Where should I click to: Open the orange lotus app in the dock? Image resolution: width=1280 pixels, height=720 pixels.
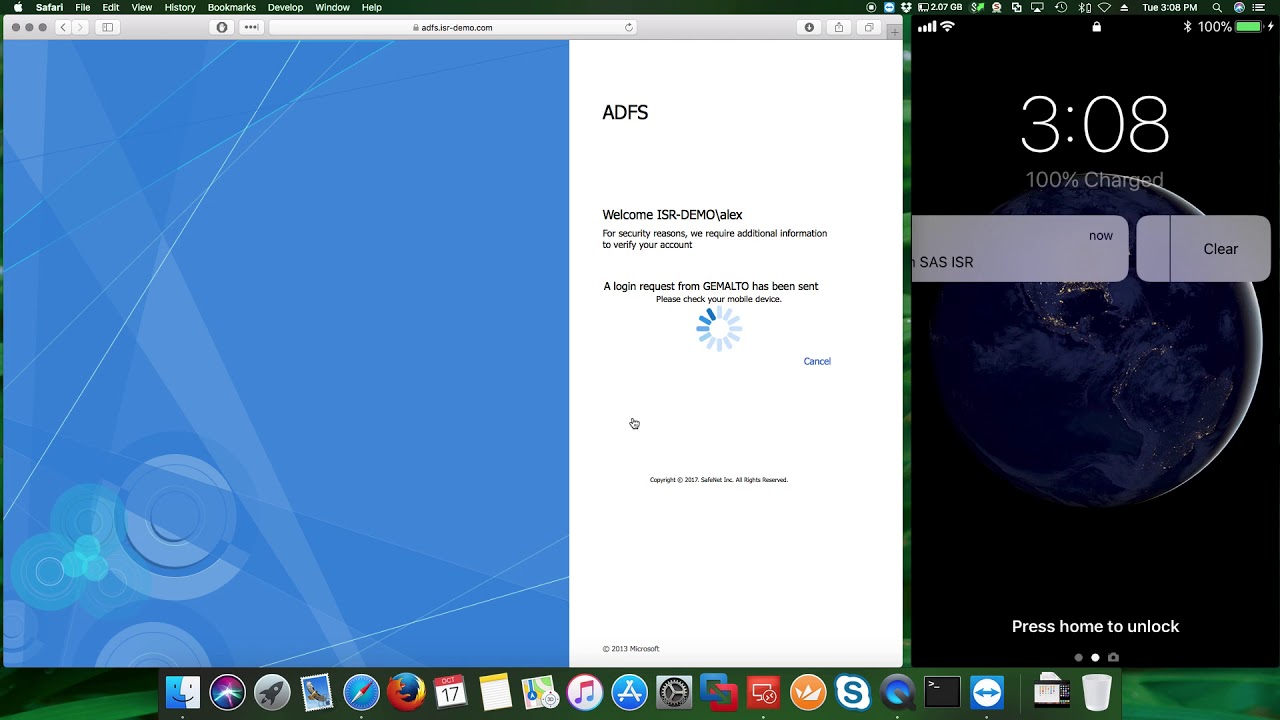click(x=808, y=692)
